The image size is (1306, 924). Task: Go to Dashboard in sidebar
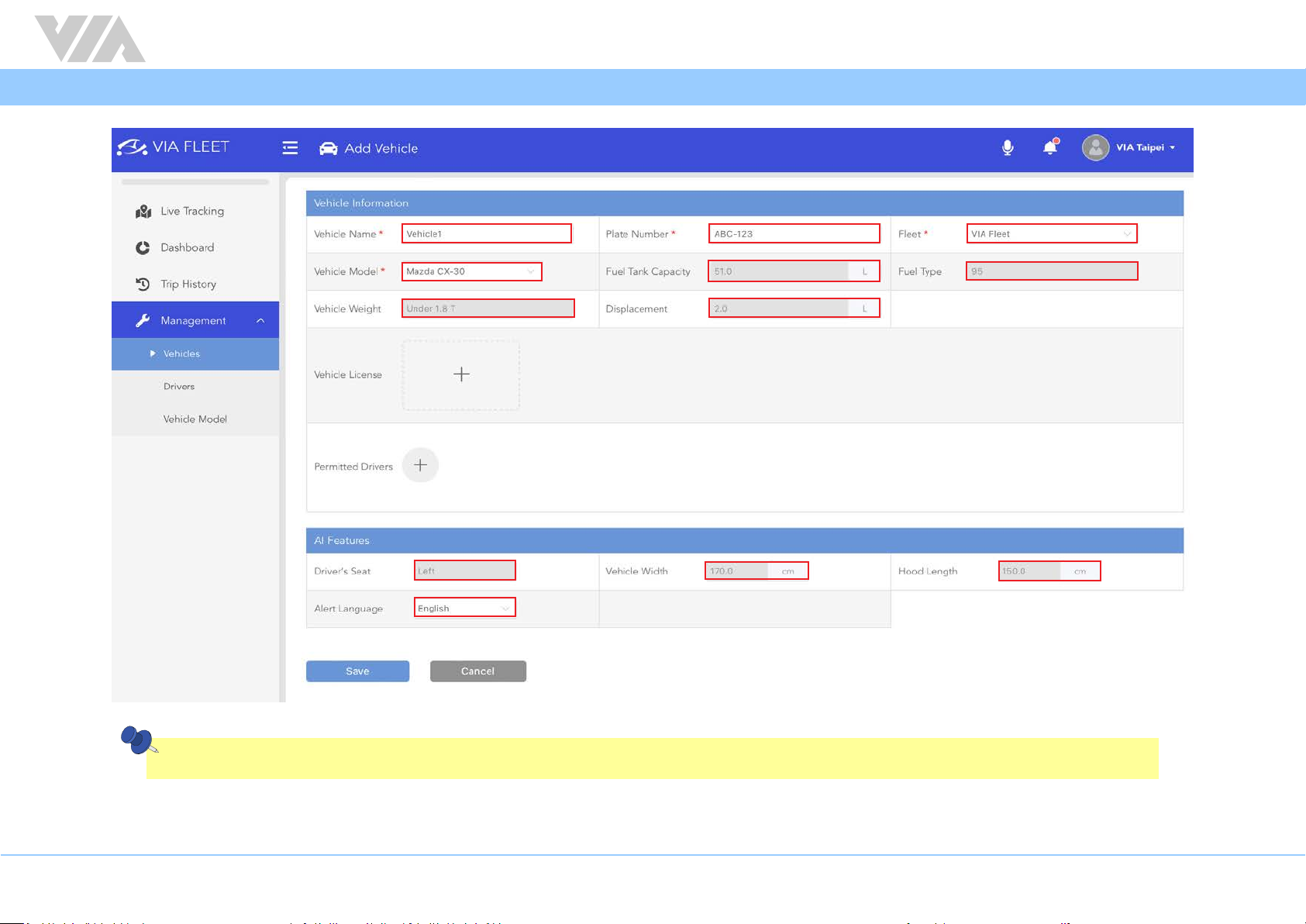click(x=187, y=247)
